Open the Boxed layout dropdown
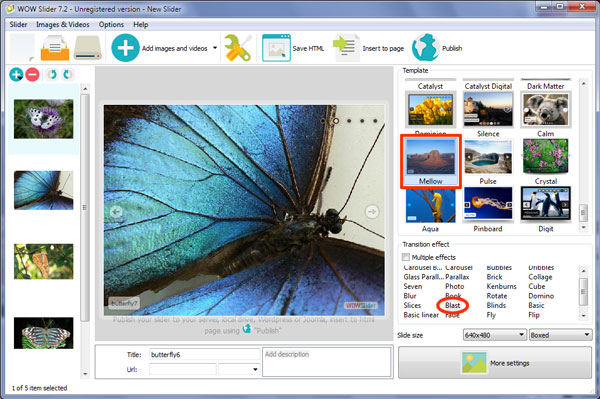The image size is (600, 399). pyautogui.click(x=560, y=335)
